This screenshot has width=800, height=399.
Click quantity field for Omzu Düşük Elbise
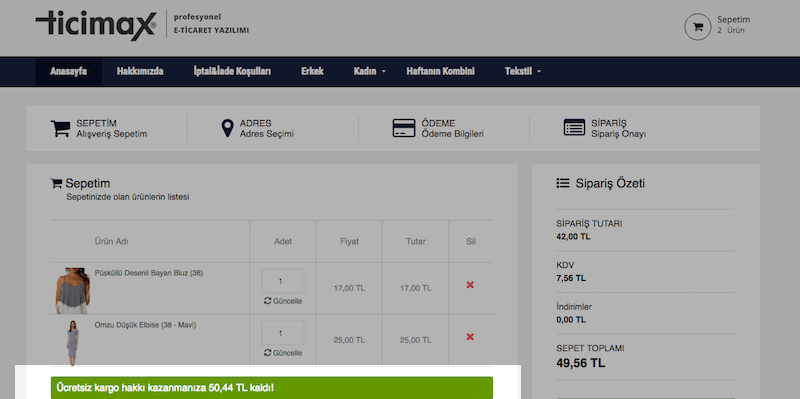[283, 333]
